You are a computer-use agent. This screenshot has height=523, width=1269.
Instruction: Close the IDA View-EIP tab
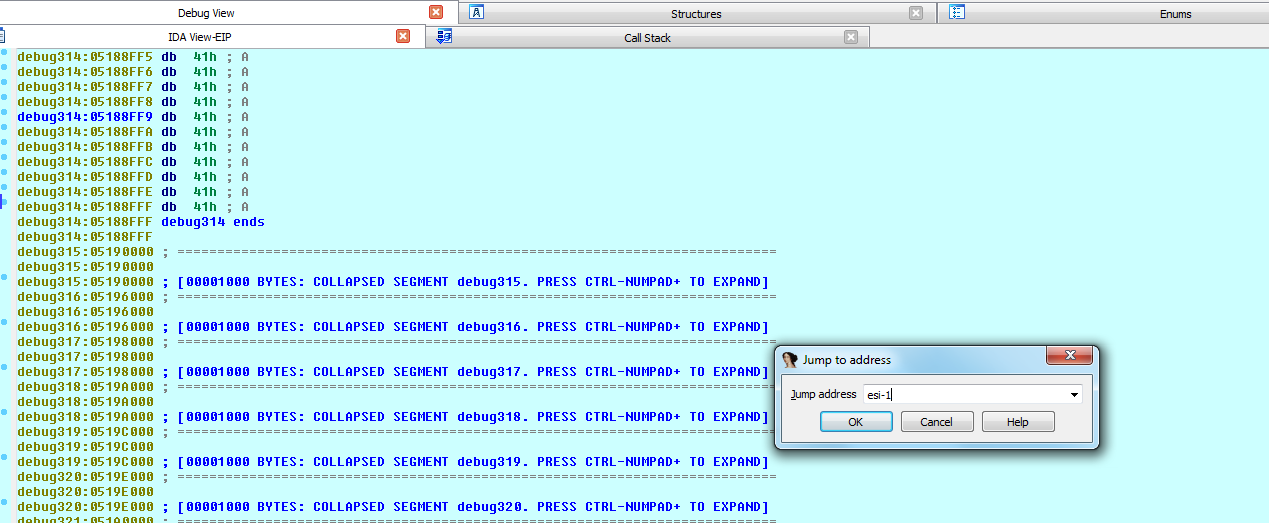(403, 37)
